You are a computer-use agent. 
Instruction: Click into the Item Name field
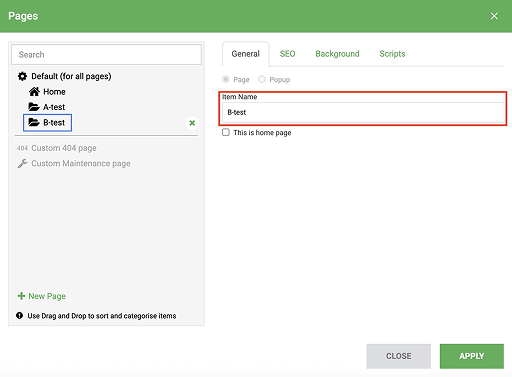point(363,112)
